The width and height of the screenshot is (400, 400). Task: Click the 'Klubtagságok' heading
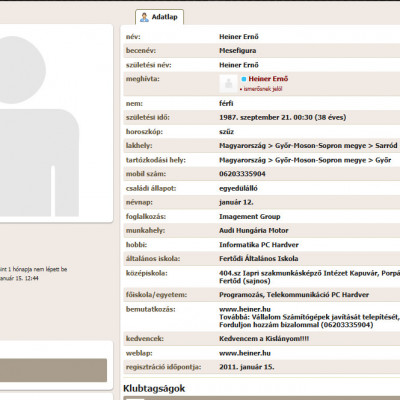click(154, 389)
